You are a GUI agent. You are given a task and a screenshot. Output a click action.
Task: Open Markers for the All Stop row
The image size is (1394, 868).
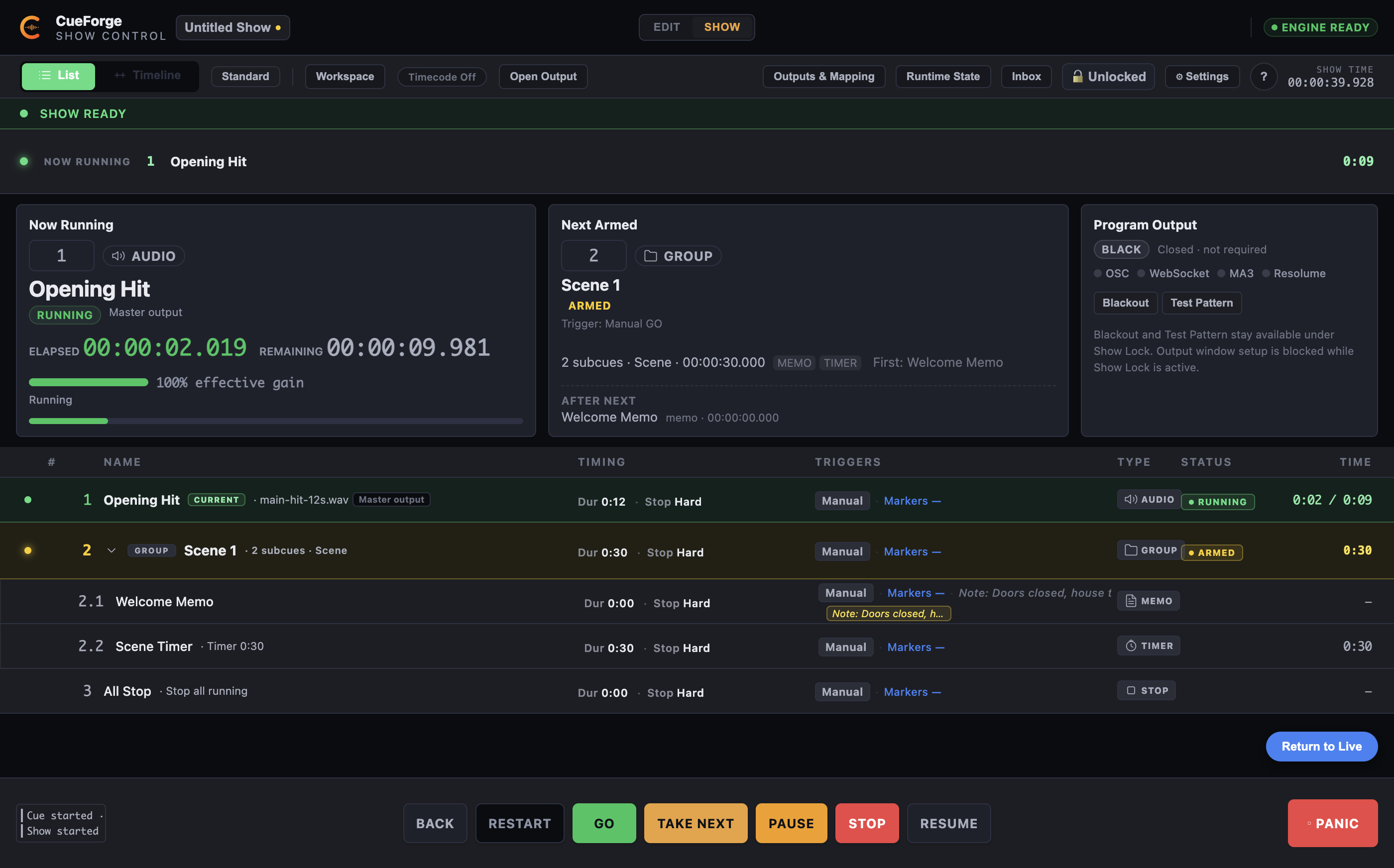912,692
